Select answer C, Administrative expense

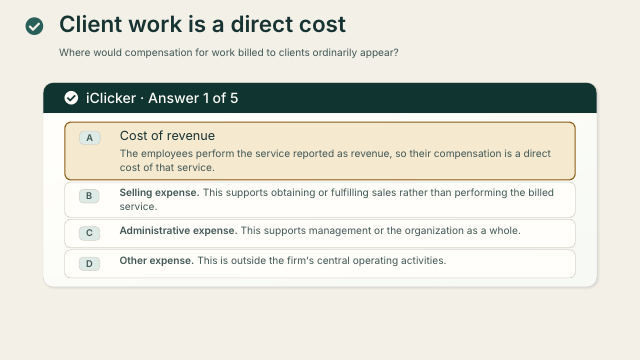(x=320, y=234)
